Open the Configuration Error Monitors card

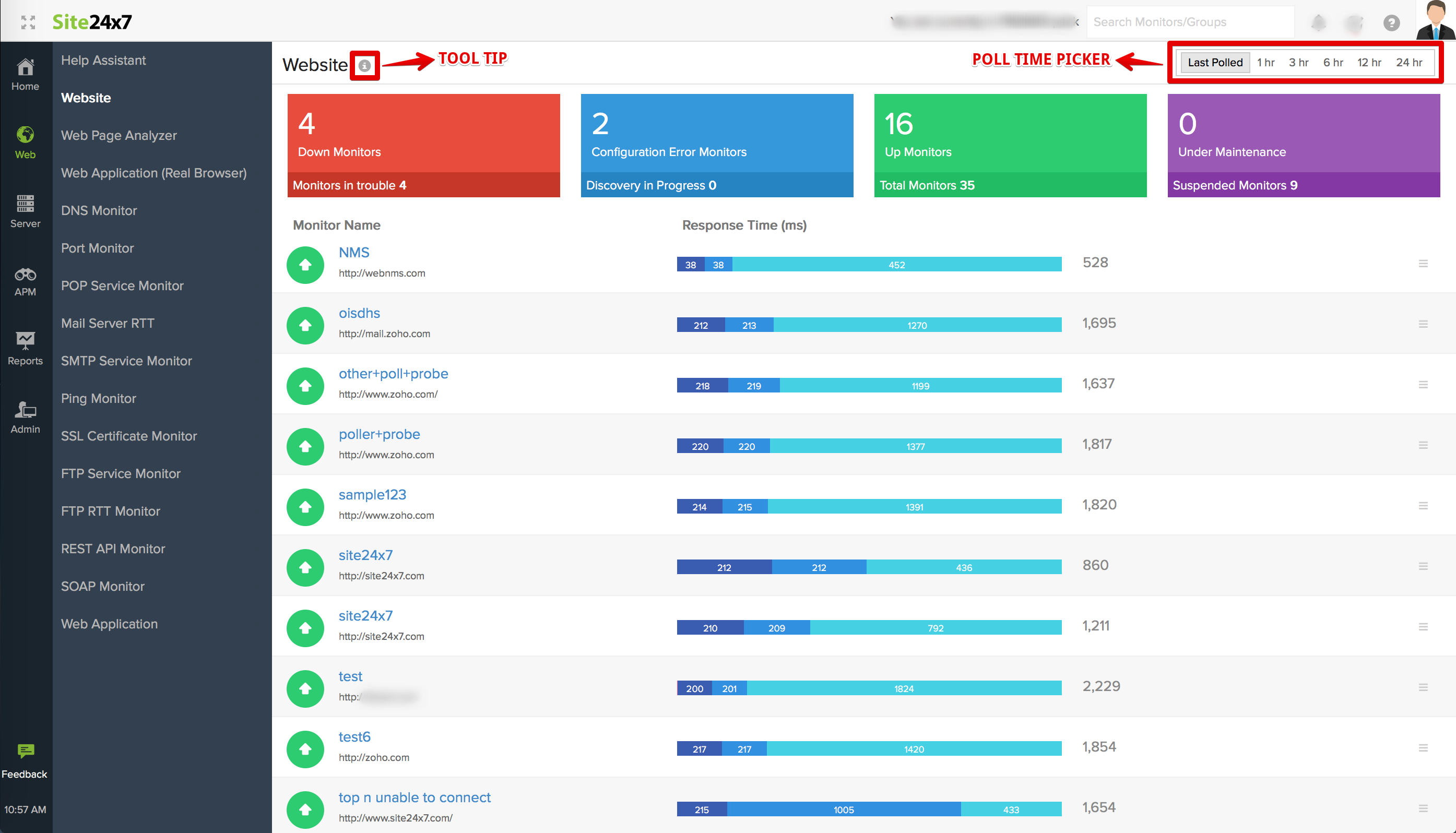717,145
